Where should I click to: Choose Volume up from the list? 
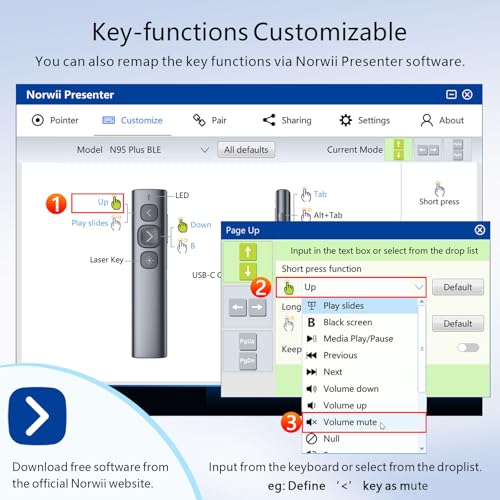(x=360, y=405)
